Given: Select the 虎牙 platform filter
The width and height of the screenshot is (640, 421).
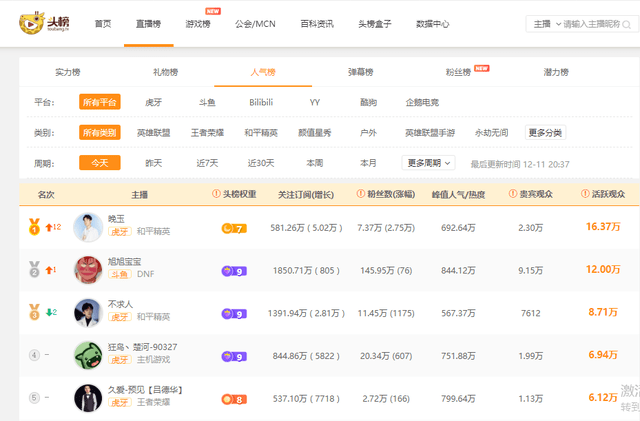Looking at the screenshot, I should (153, 102).
